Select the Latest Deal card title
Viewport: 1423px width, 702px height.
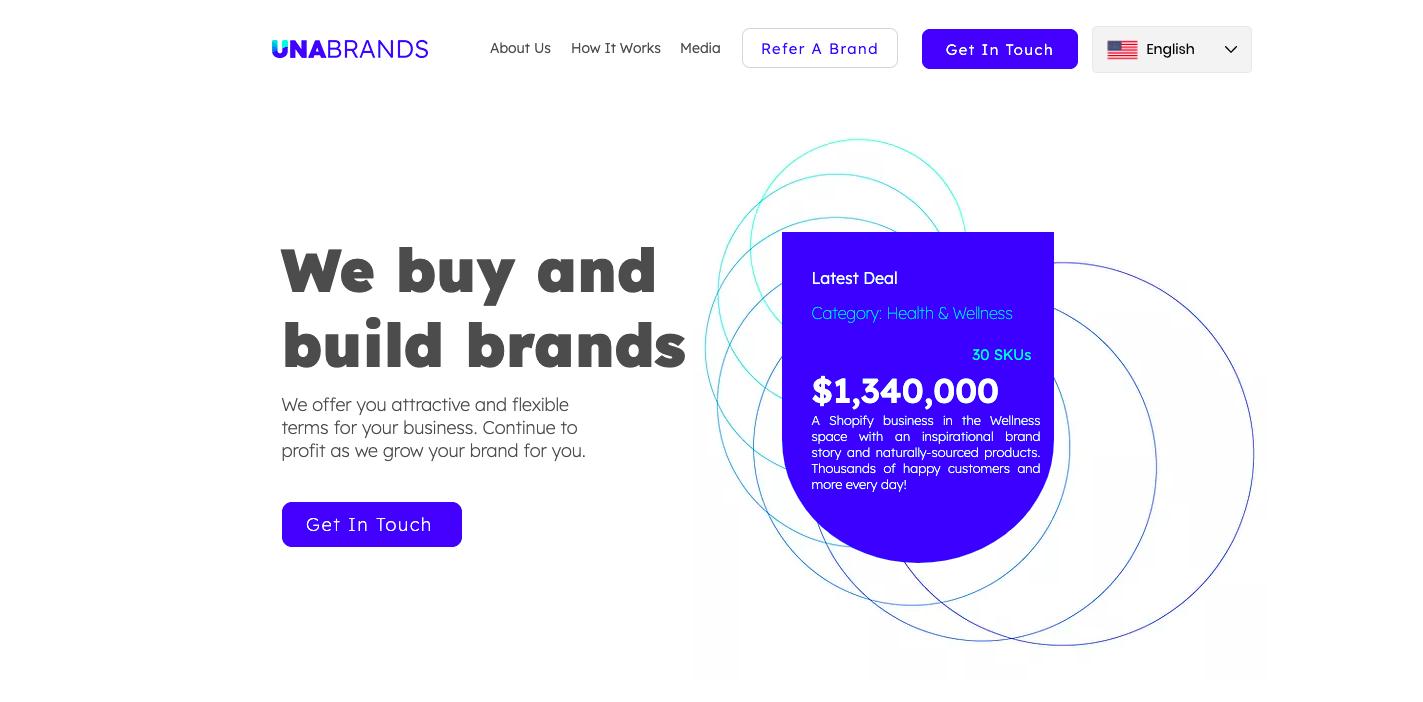click(854, 278)
